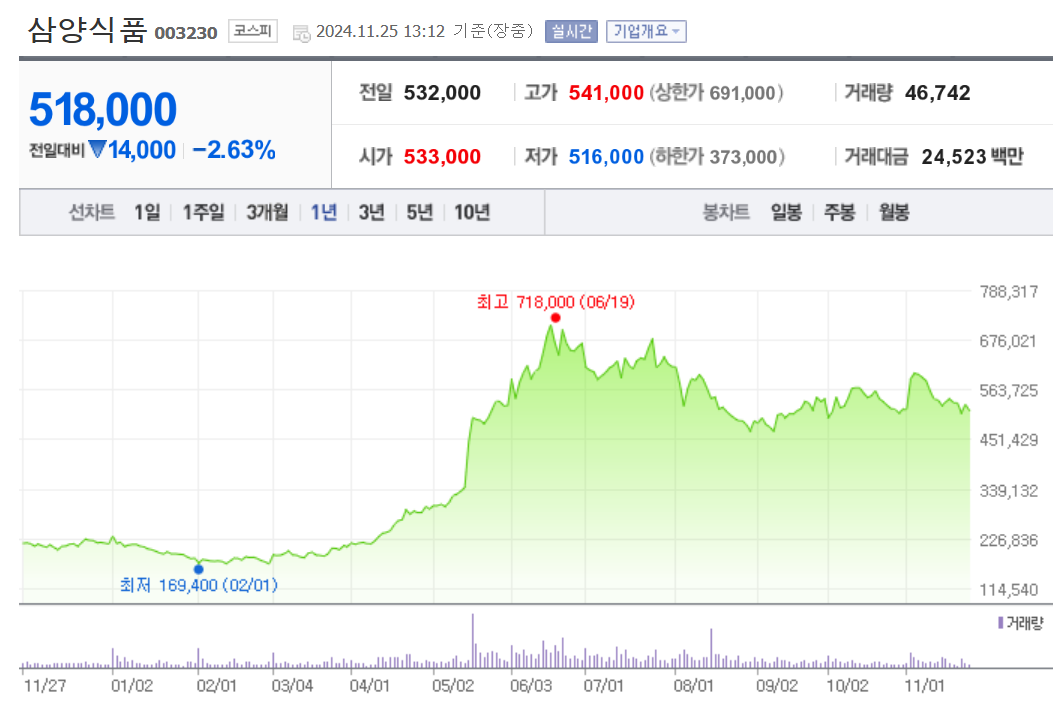
Task: Open the 기업개요 dropdown
Action: pos(646,32)
